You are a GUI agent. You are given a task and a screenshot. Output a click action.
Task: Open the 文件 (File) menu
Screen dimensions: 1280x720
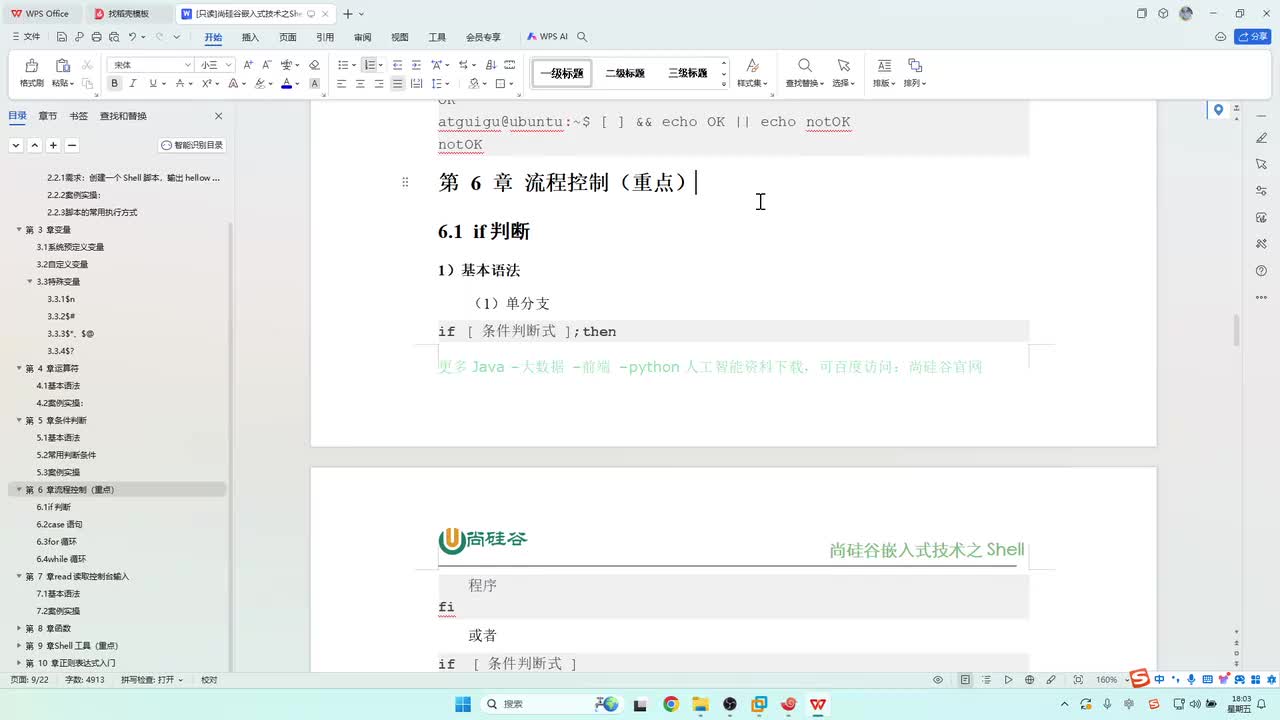tap(26, 37)
